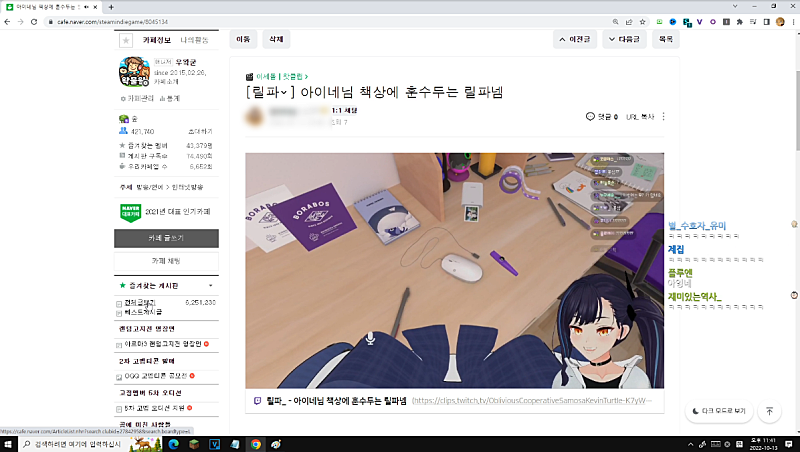Click the purple V extension icon
This screenshot has height=452, width=800.
699,22
